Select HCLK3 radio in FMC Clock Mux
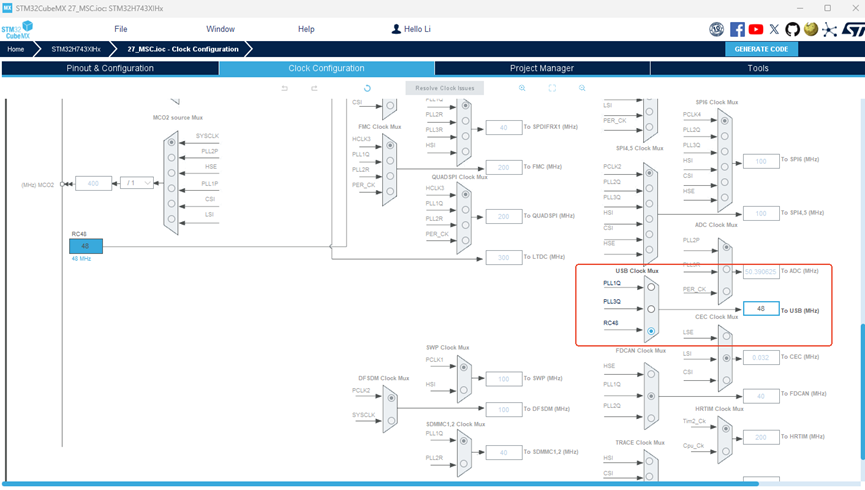The width and height of the screenshot is (865, 490). click(391, 146)
